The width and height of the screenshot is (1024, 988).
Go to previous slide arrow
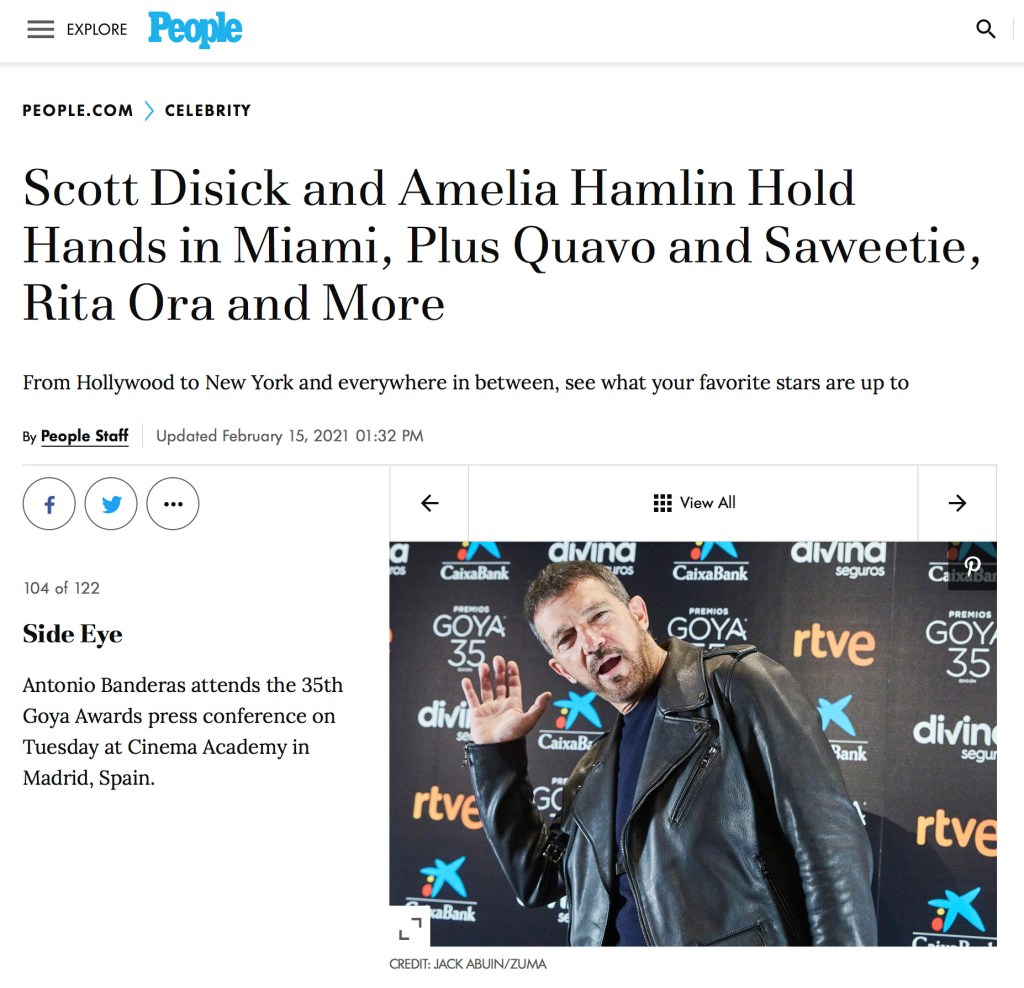[x=429, y=503]
